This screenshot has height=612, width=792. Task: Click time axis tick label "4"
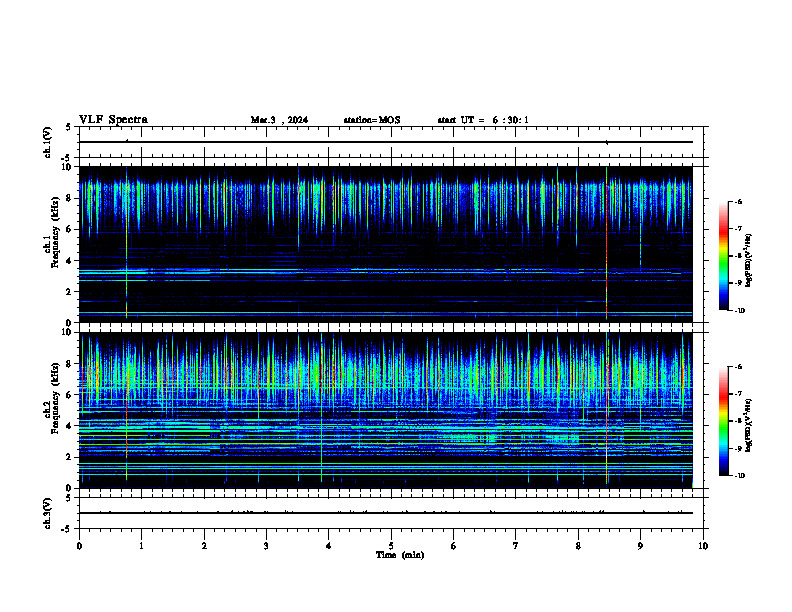click(x=329, y=546)
